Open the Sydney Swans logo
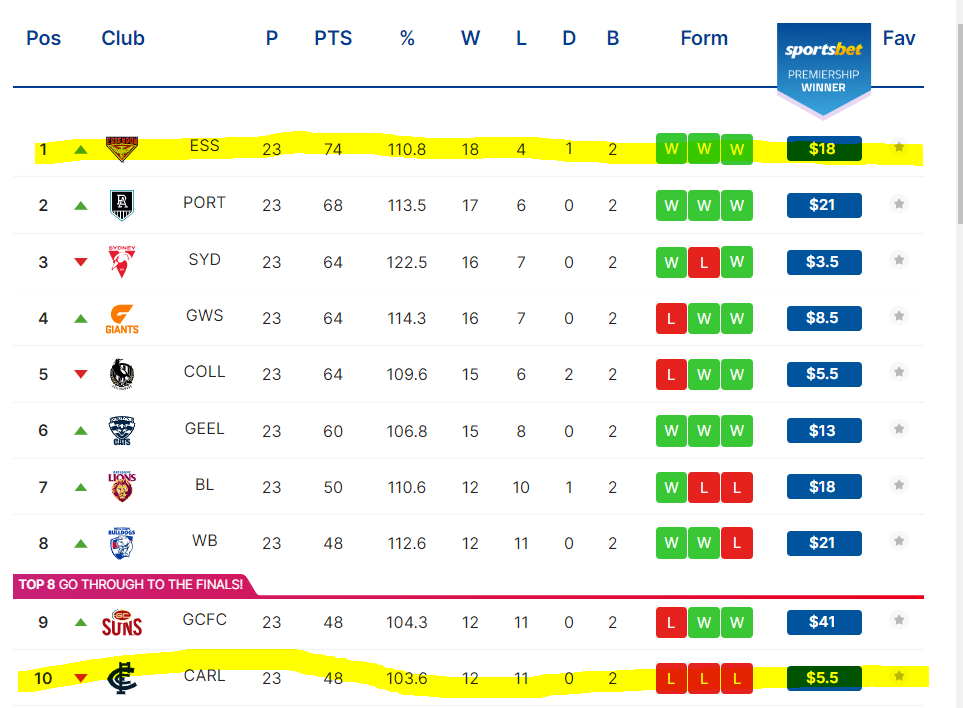963x708 pixels. pos(122,262)
